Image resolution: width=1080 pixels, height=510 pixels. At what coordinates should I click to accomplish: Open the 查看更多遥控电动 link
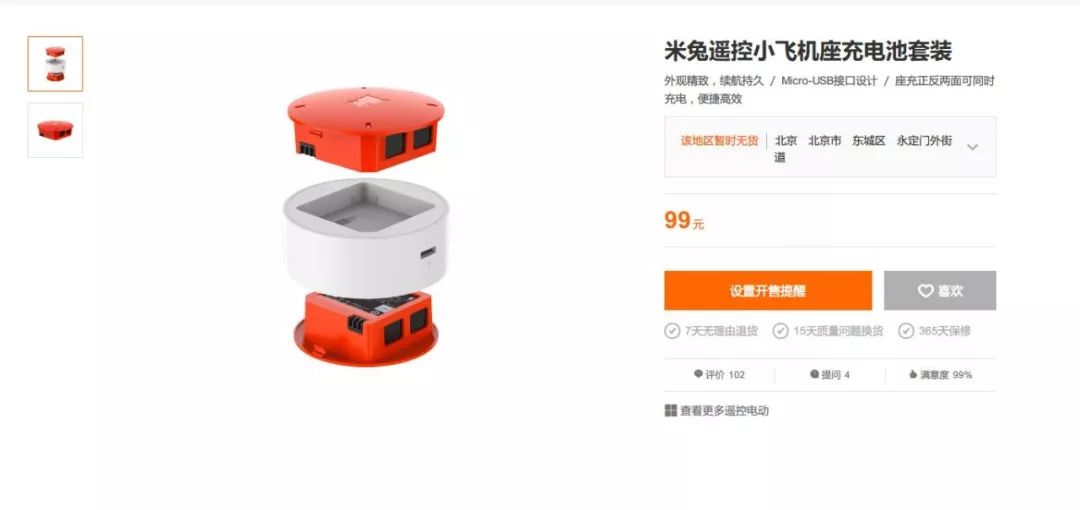coord(725,411)
